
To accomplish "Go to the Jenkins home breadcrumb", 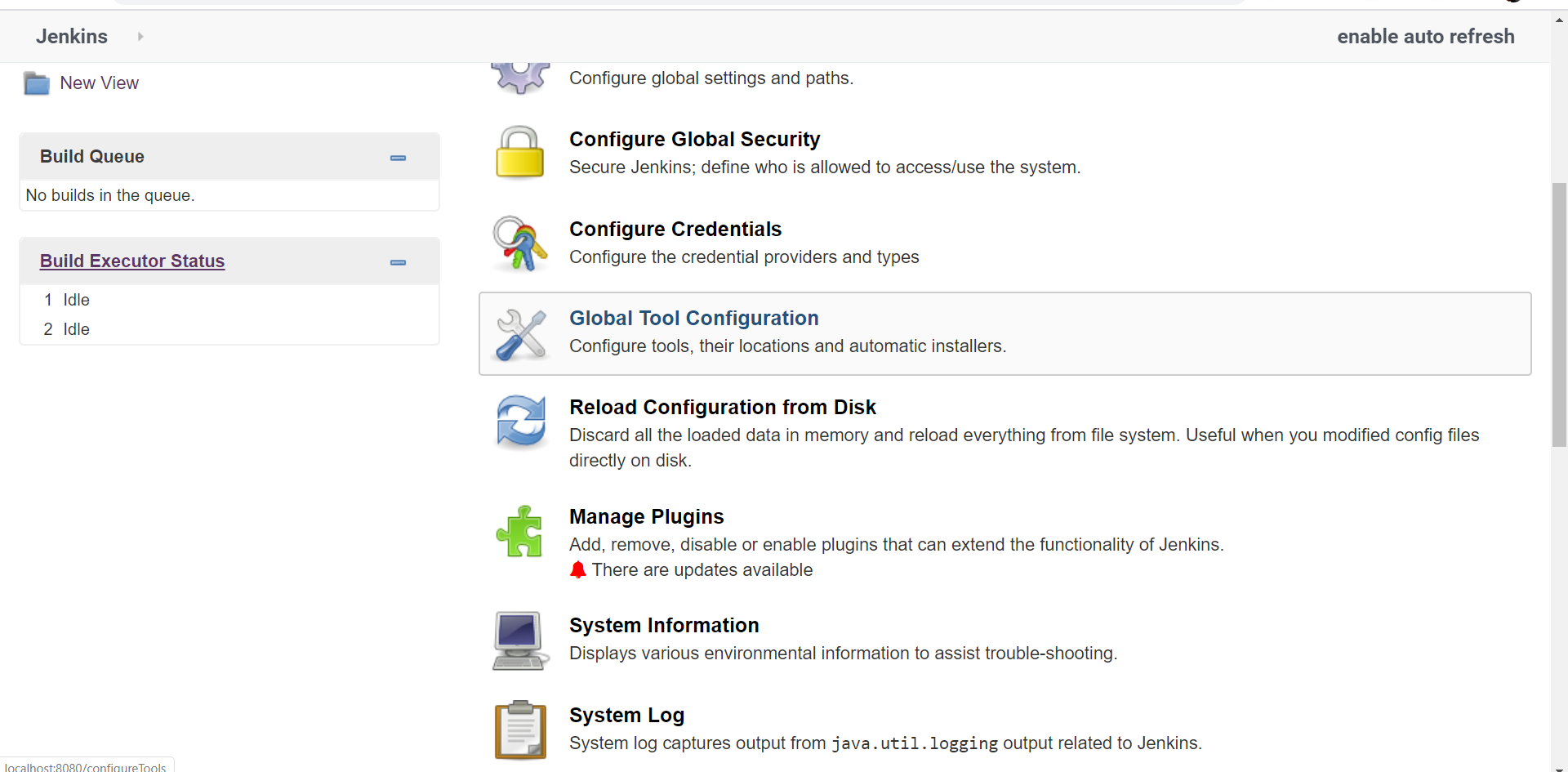I will pos(72,37).
